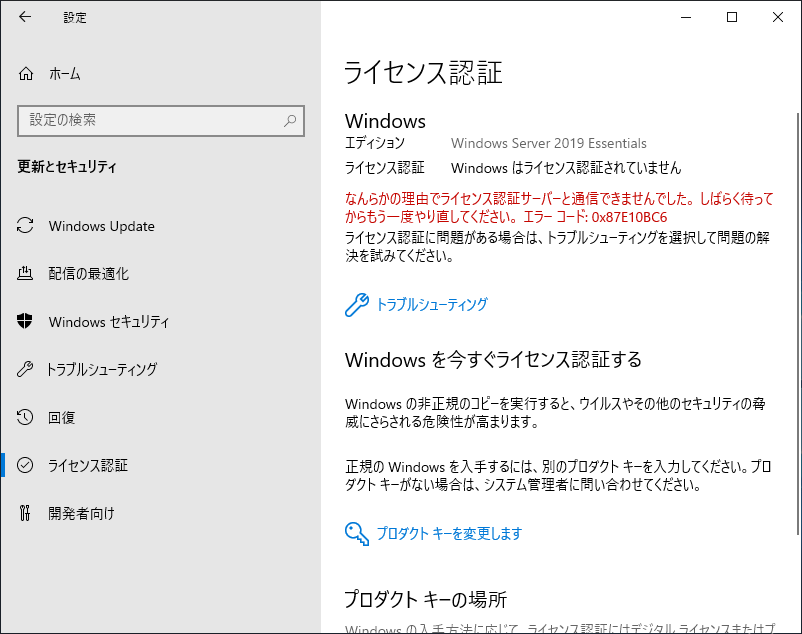Click the red error code text 0x87E10BC6
This screenshot has height=634, width=802.
click(x=629, y=217)
